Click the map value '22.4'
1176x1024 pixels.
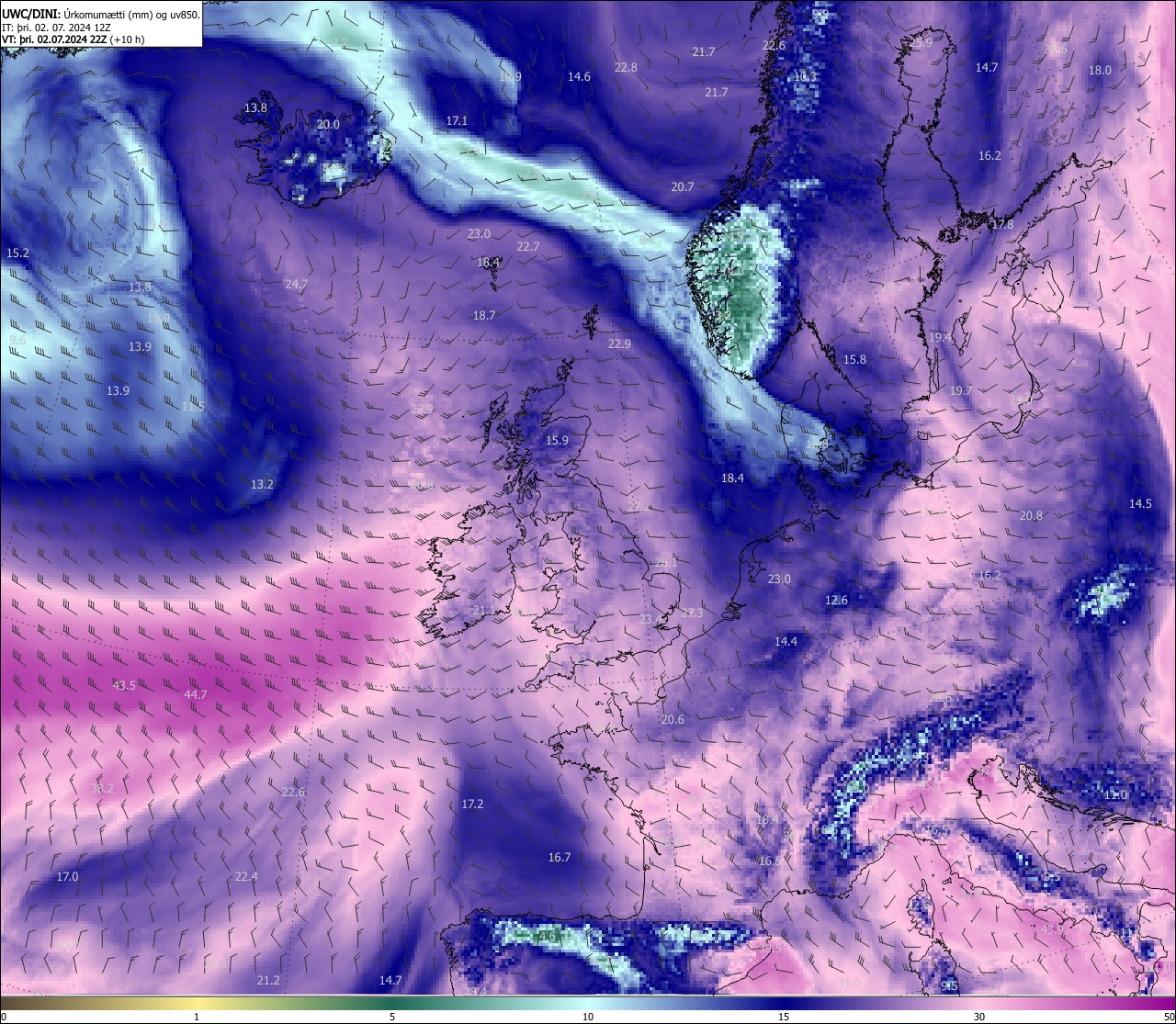click(x=246, y=876)
